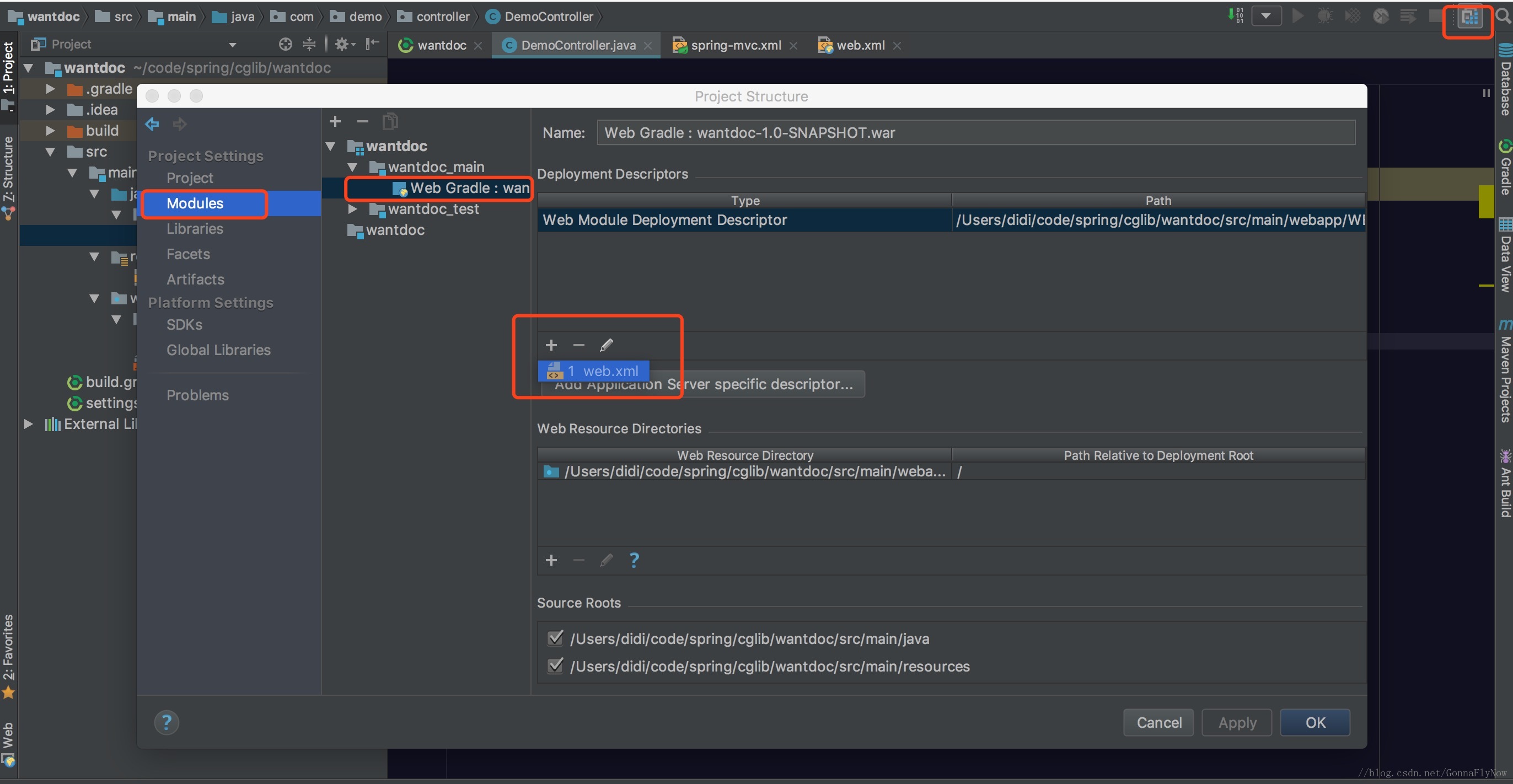This screenshot has height=784, width=1513.
Task: Remove selected module with minus icon
Action: pos(362,121)
